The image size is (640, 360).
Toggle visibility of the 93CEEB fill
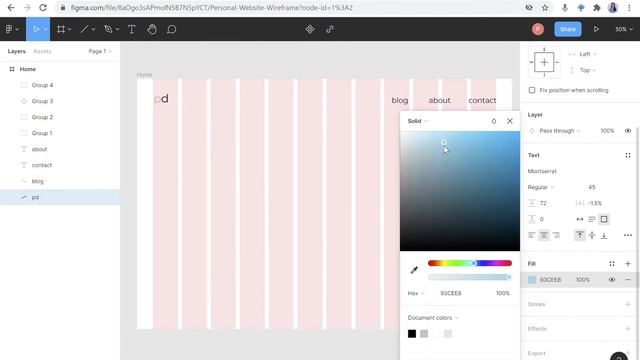[x=611, y=280]
